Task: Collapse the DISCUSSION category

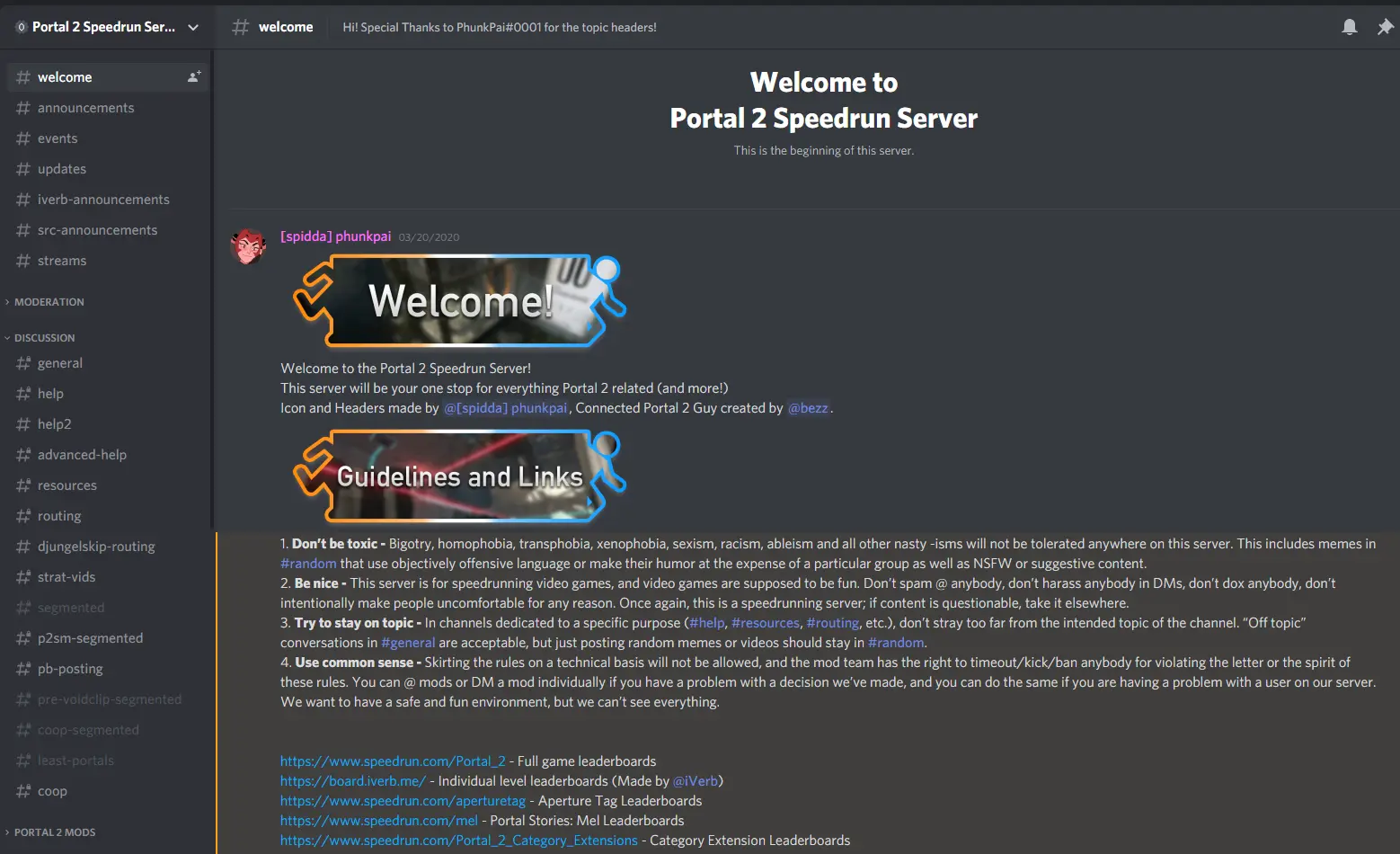Action: point(43,337)
